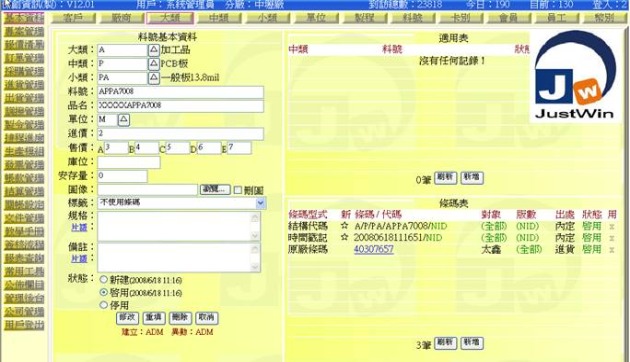Open lookup triangle beside 單位 field
This screenshot has width=630, height=362.
click(124, 119)
